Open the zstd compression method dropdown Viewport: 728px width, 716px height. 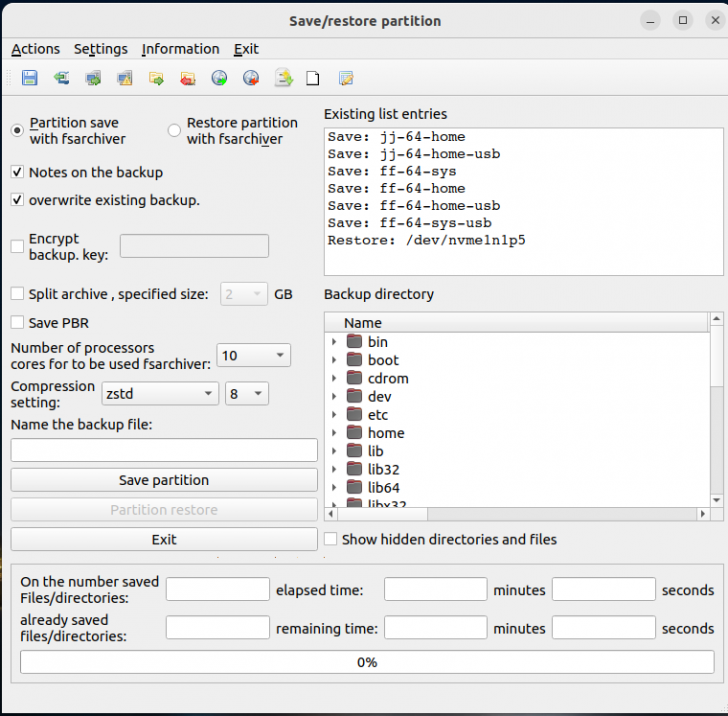tap(160, 394)
